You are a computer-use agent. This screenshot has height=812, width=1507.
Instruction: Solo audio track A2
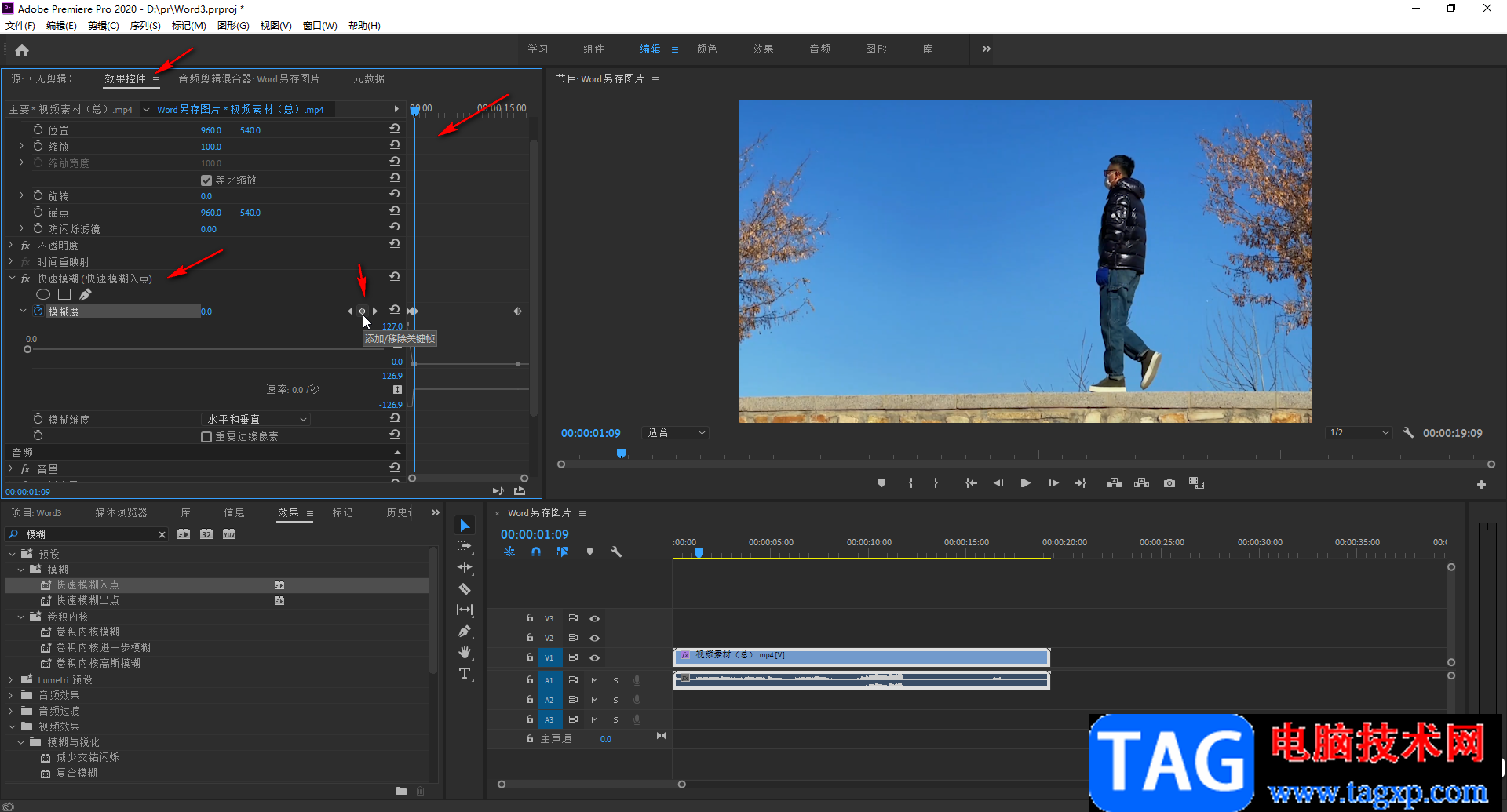(x=615, y=700)
